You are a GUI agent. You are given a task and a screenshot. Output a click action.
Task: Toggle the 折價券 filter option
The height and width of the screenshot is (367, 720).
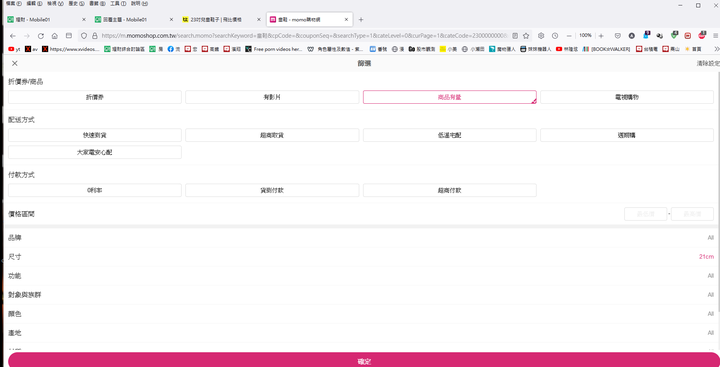tap(95, 97)
